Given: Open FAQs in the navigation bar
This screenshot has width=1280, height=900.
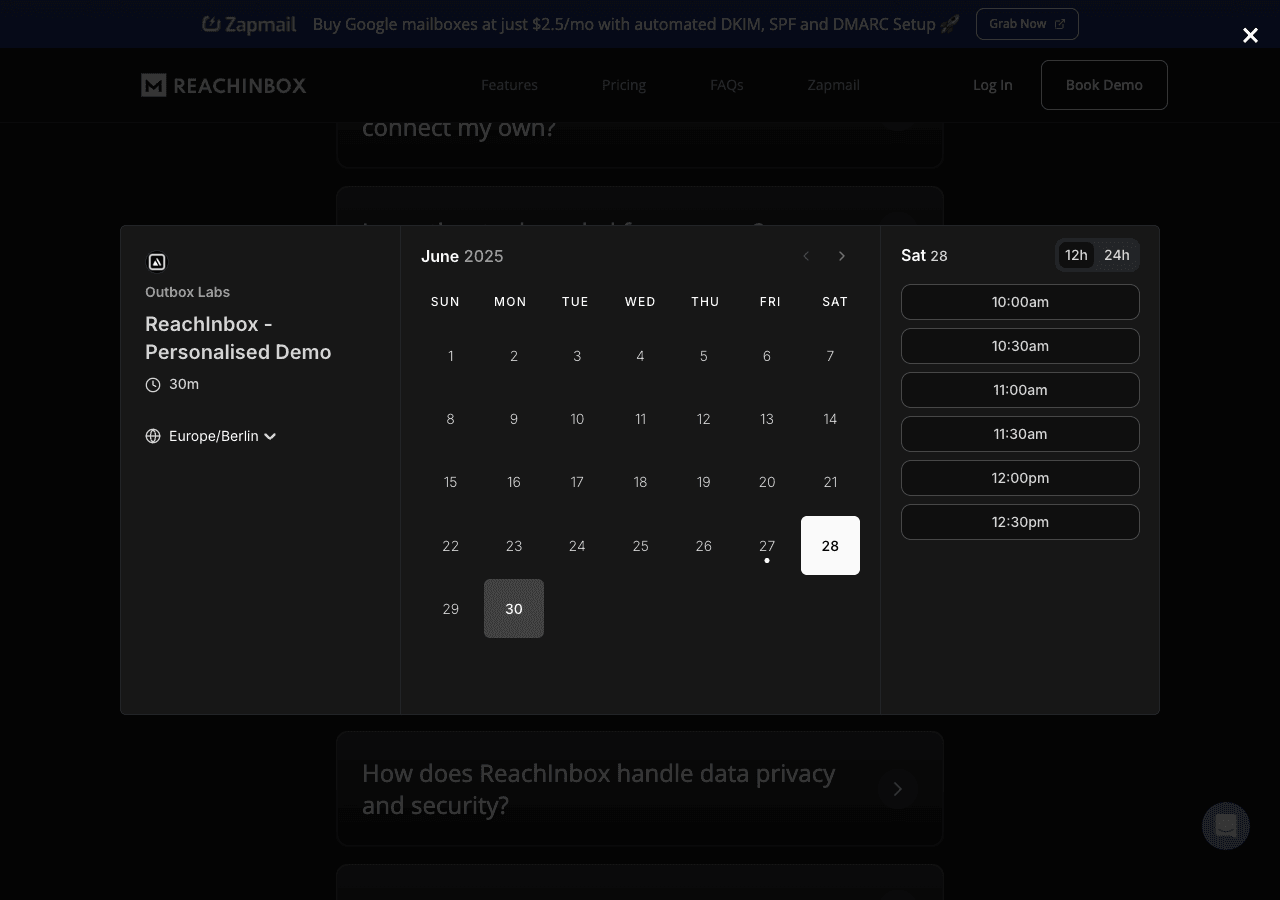Looking at the screenshot, I should [727, 85].
